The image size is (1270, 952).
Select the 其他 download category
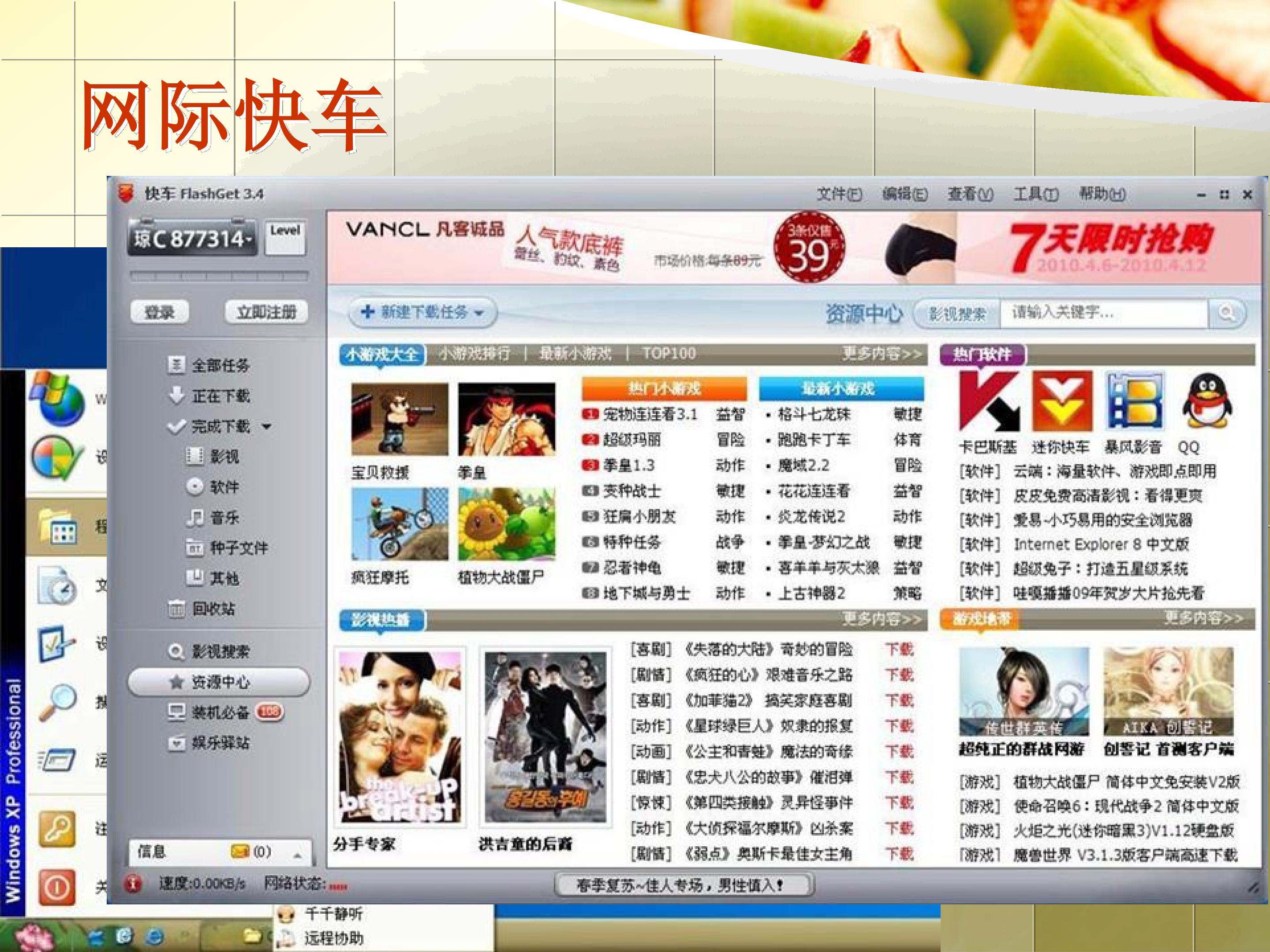[x=213, y=578]
